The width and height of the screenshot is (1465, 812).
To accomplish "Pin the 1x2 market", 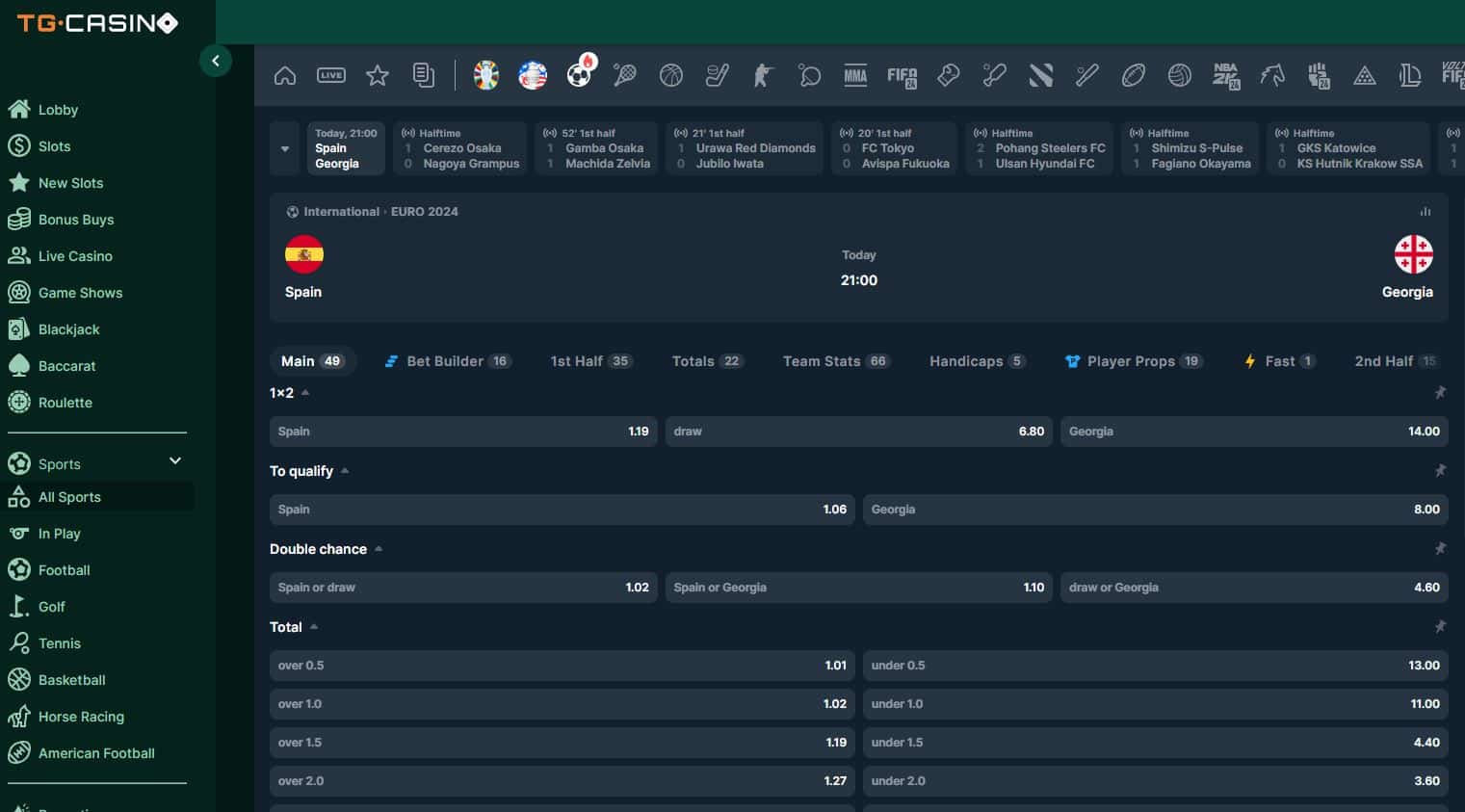I will (1440, 393).
